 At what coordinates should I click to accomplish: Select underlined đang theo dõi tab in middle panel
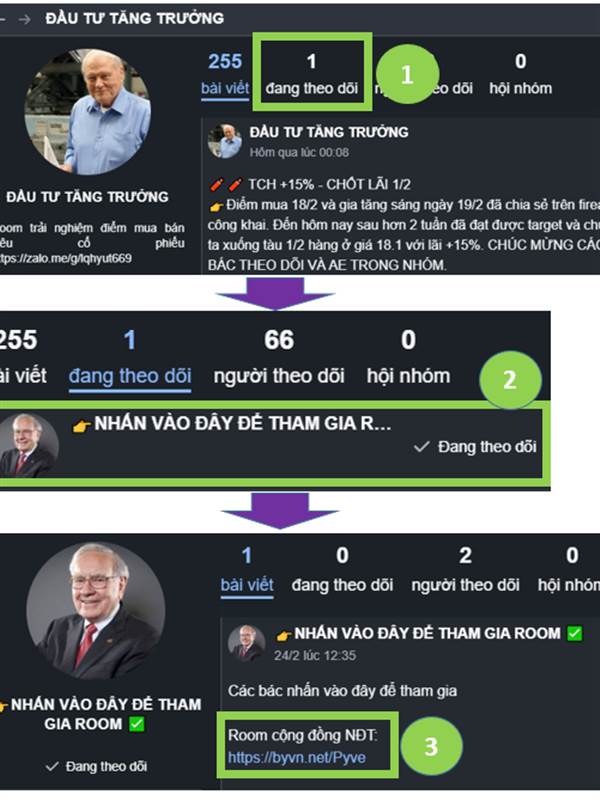coord(130,376)
